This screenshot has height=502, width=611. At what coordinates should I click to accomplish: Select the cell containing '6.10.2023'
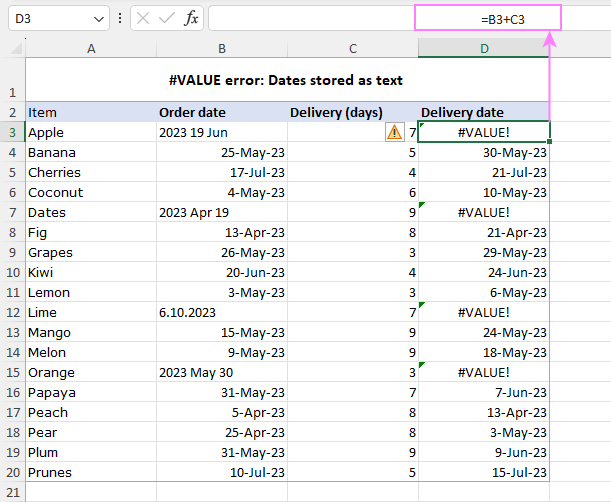[221, 312]
